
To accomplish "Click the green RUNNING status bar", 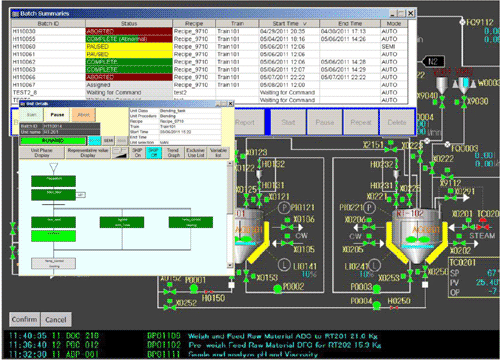I will 53,141.
